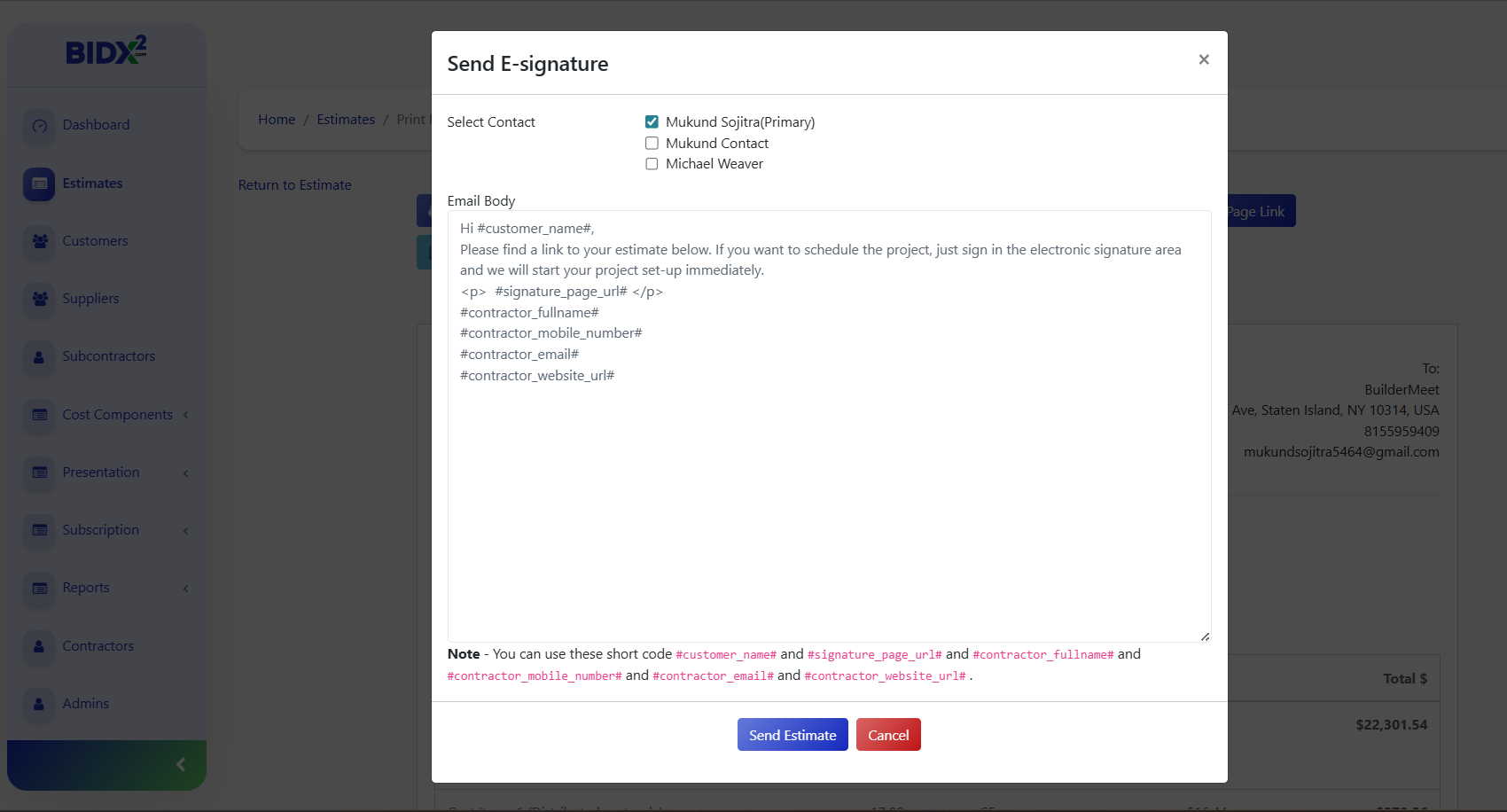Navigate to Home via breadcrumb
Viewport: 1507px width, 812px height.
(277, 119)
